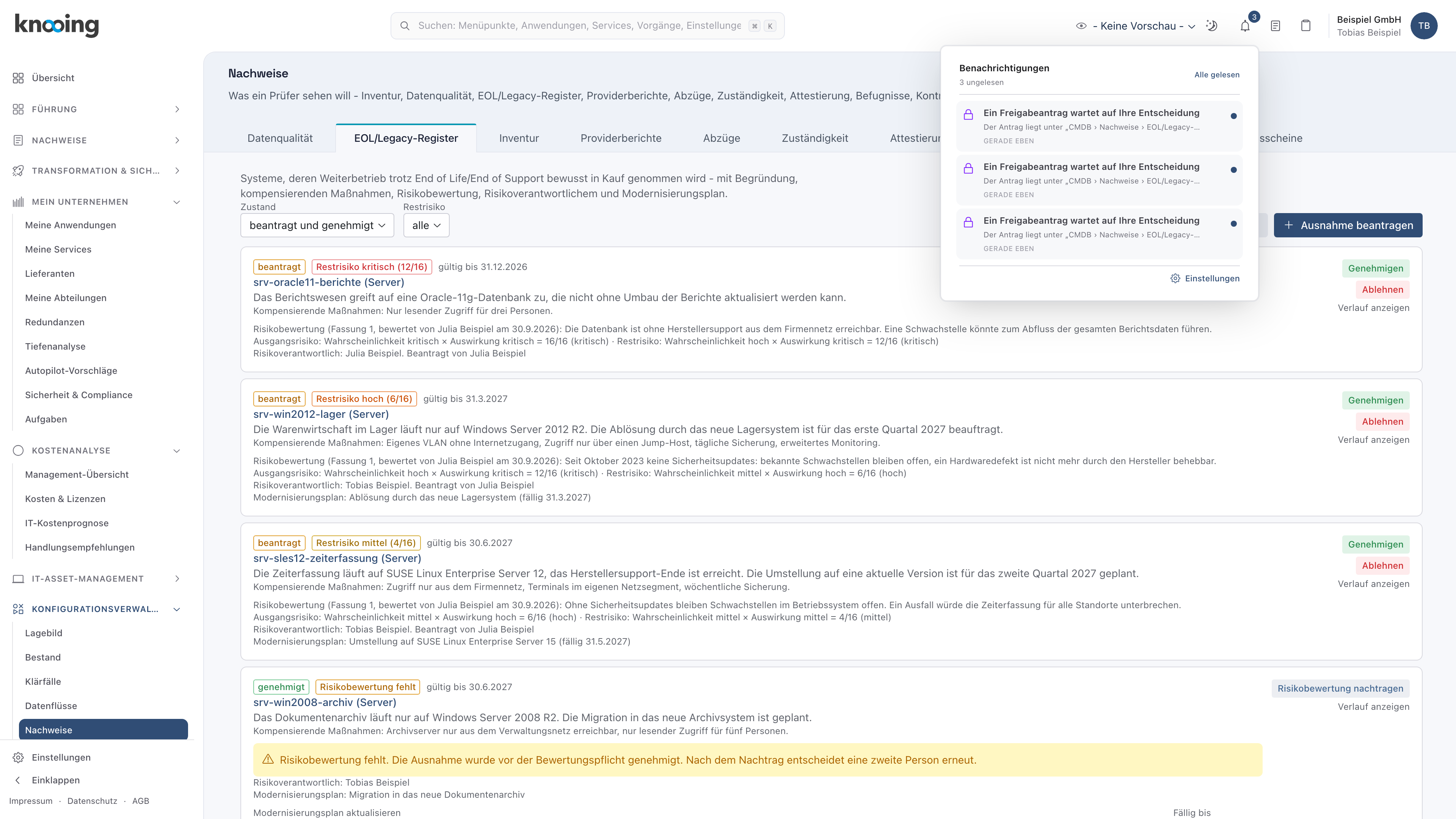The image size is (1456, 819).
Task: Click lock icon of first notification
Action: 968,115
